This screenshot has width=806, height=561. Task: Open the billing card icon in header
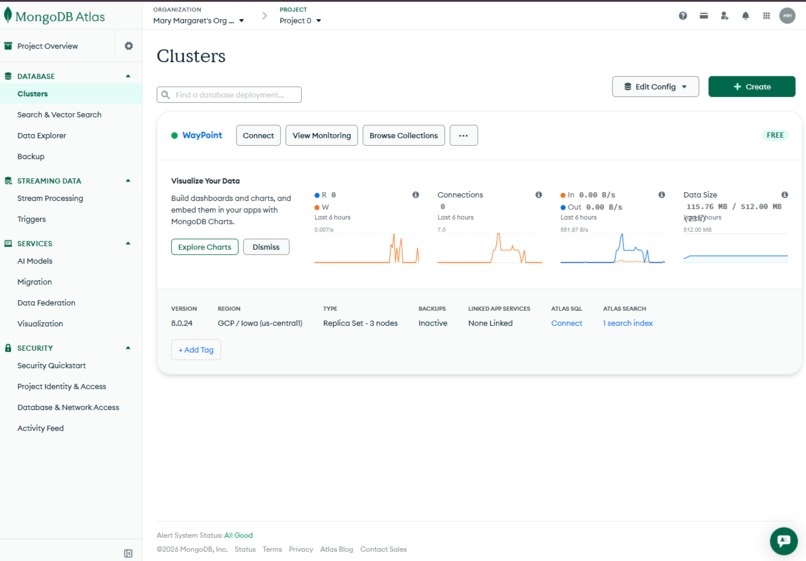pyautogui.click(x=704, y=16)
